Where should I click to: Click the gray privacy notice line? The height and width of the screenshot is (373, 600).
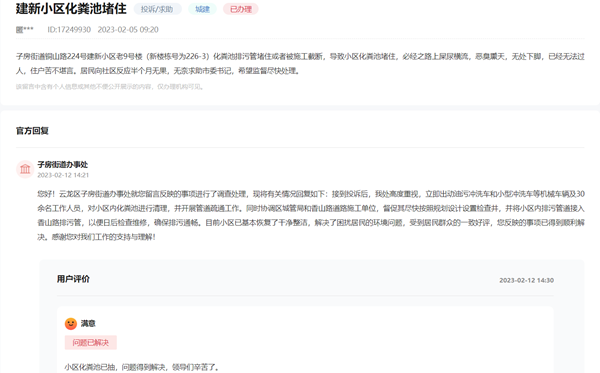click(110, 87)
